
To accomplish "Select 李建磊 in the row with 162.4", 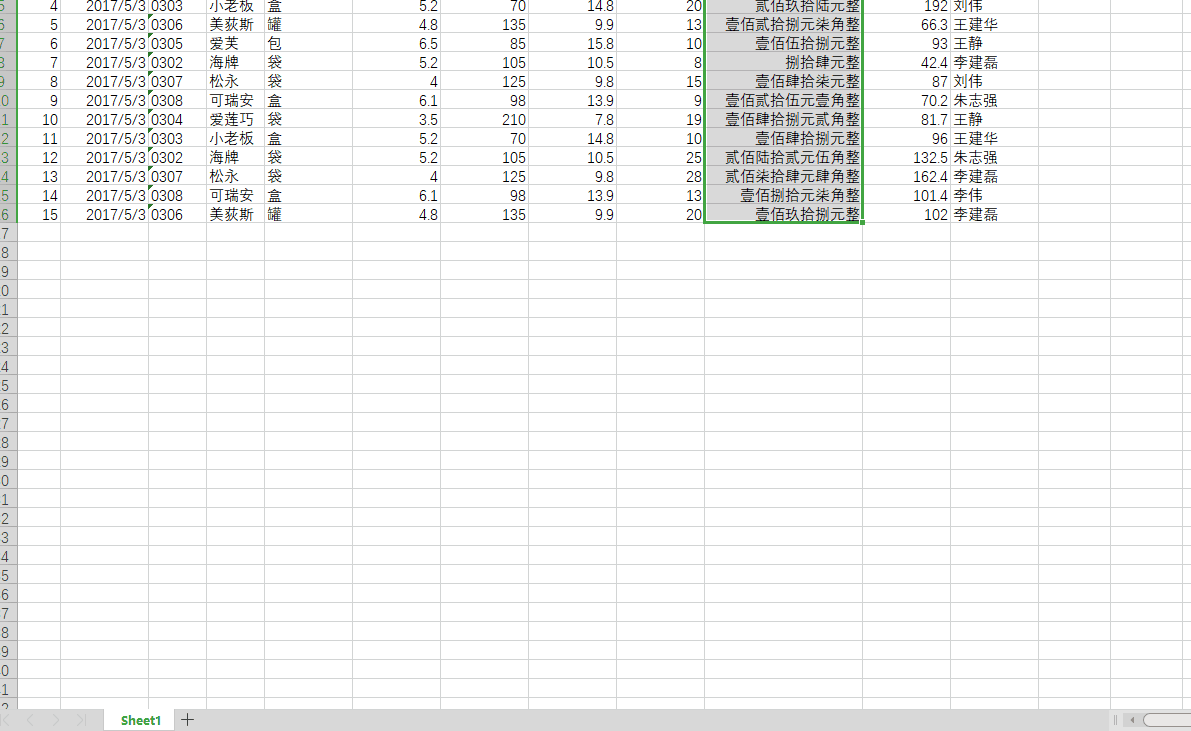I will (x=994, y=176).
